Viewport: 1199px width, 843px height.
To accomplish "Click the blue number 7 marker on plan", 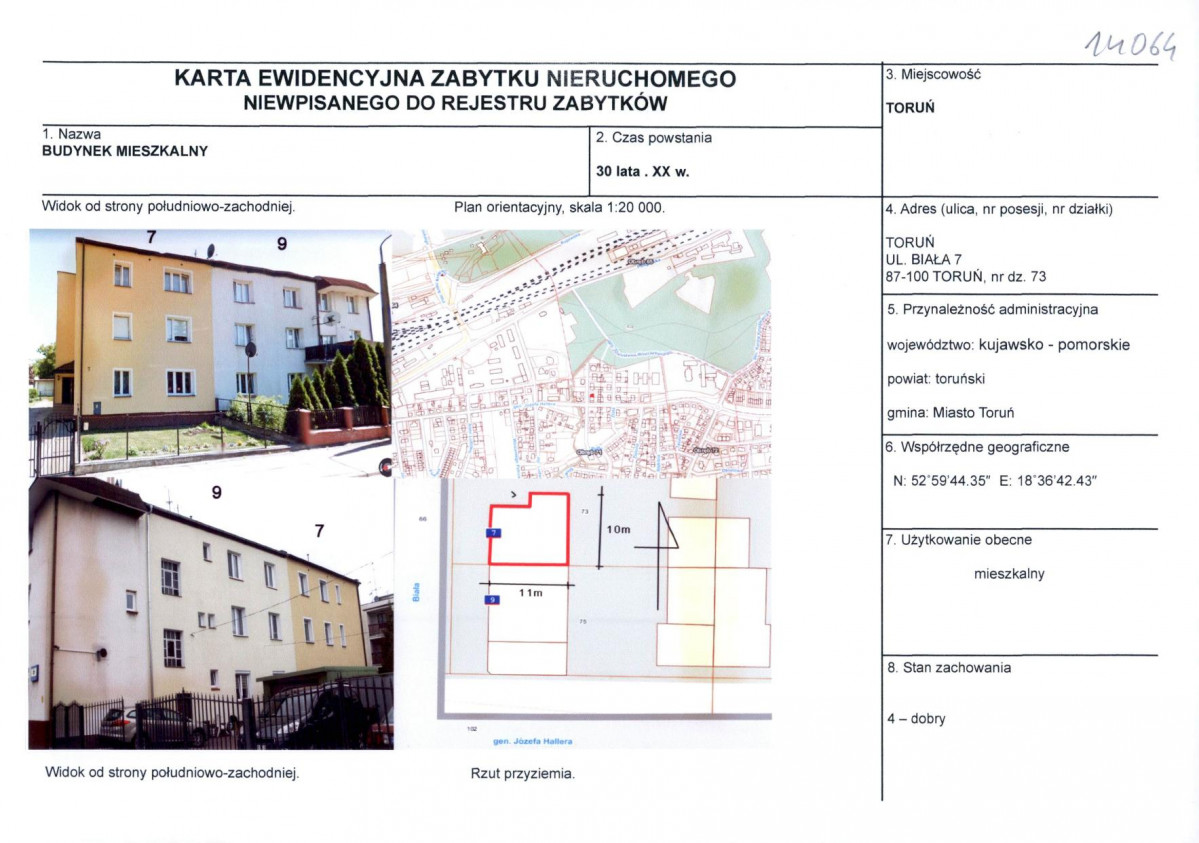I will [x=494, y=532].
